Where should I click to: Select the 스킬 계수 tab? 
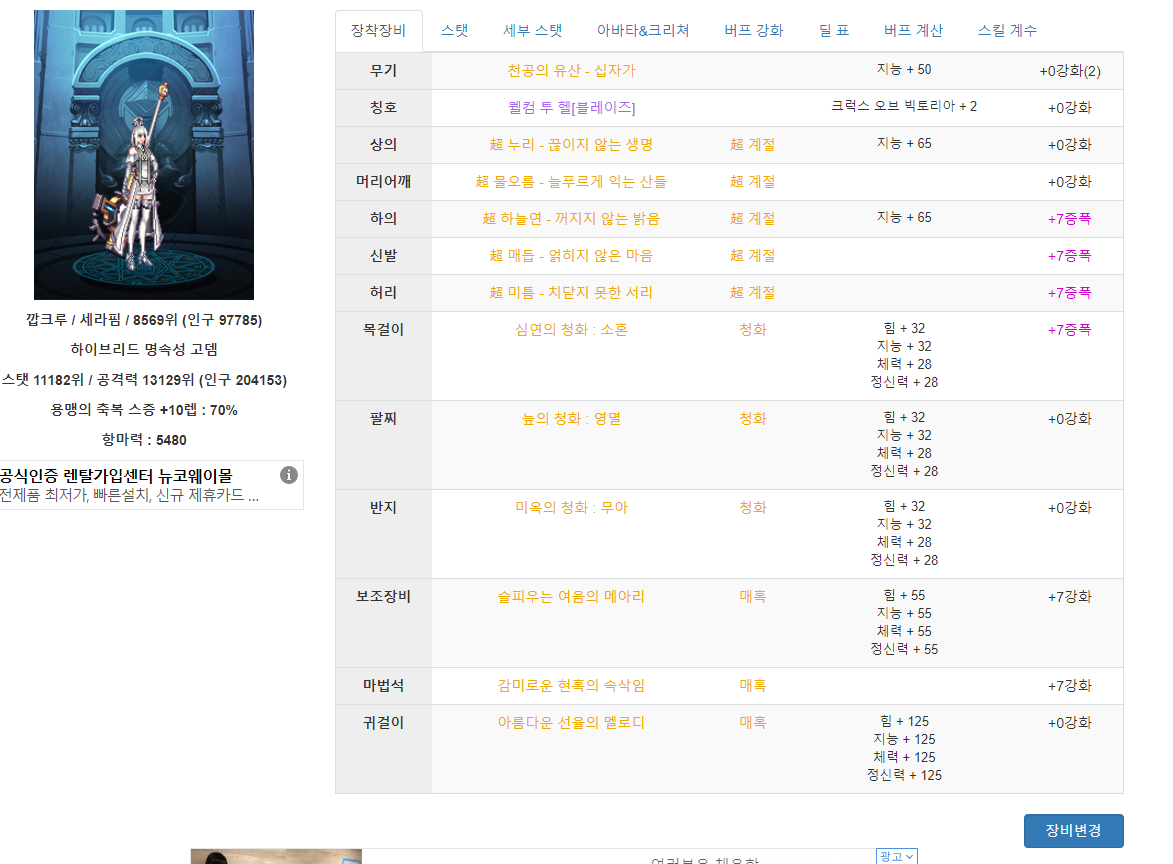click(1007, 31)
